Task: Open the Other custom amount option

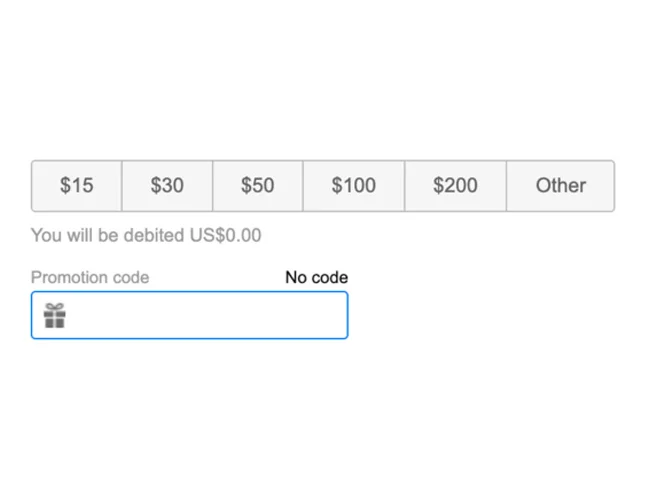Action: point(561,186)
